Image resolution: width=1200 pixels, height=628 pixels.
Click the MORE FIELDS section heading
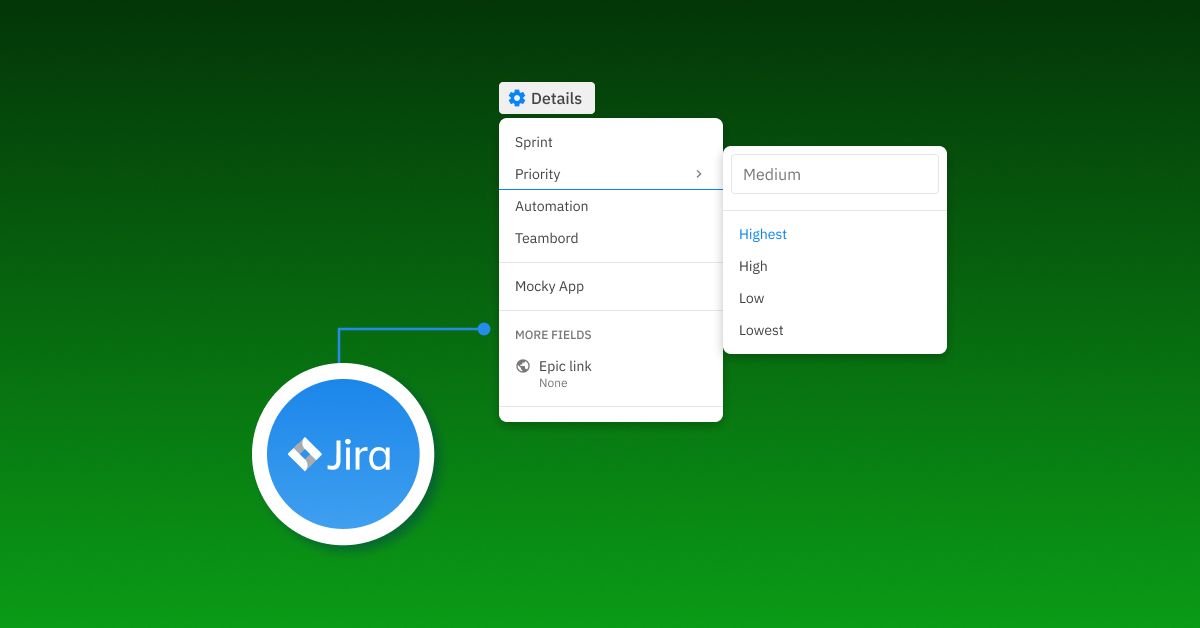[x=553, y=335]
